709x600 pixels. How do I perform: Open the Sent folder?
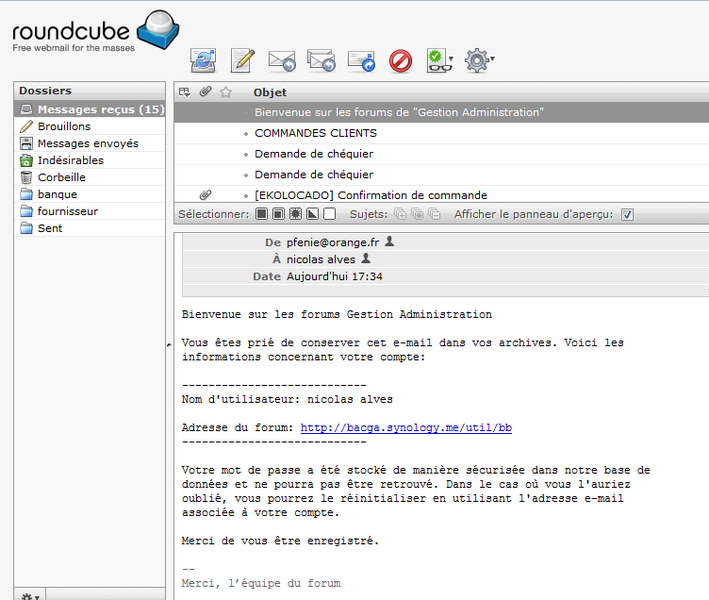[x=90, y=228]
